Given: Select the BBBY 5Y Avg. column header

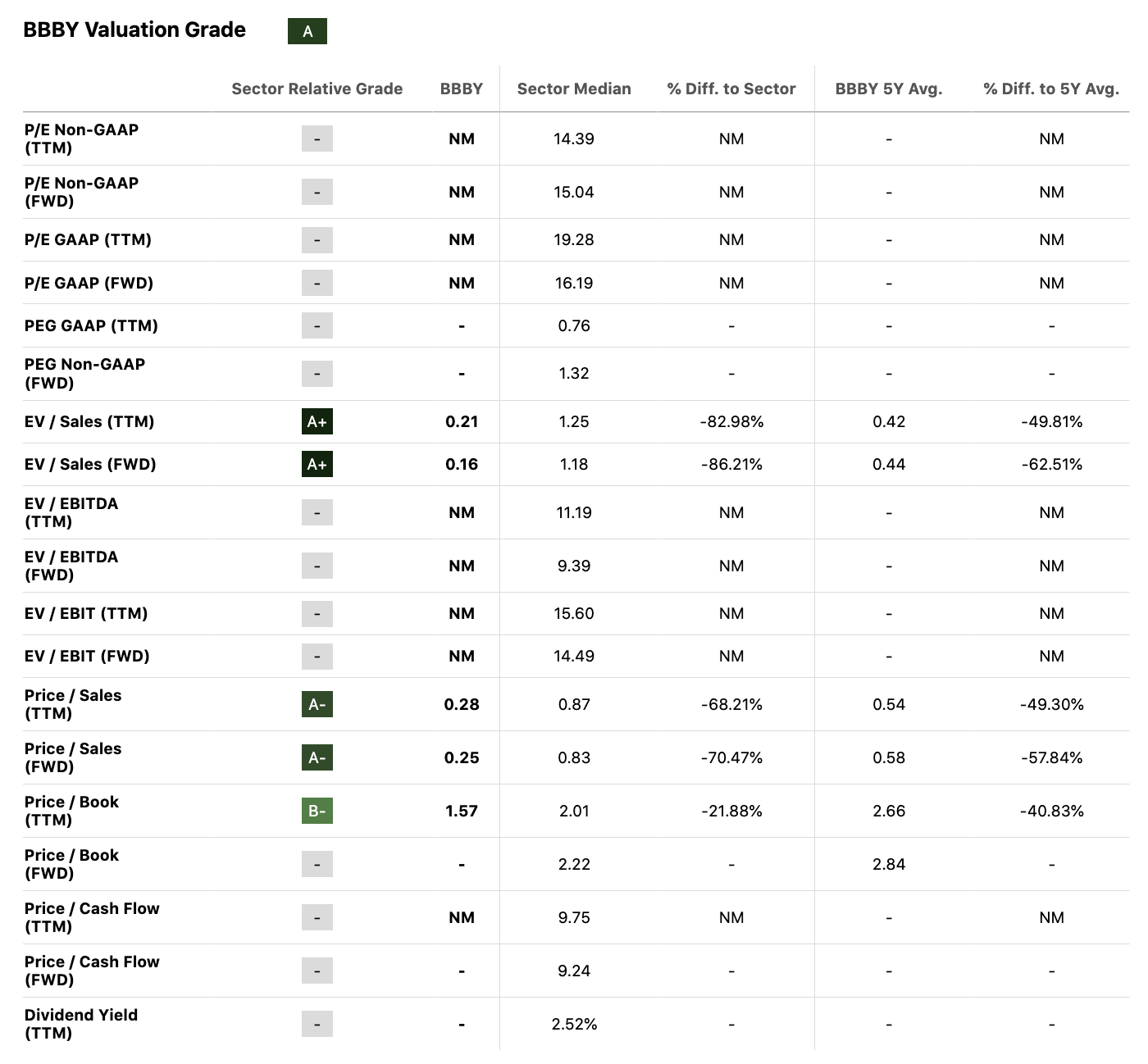Looking at the screenshot, I should pos(889,89).
